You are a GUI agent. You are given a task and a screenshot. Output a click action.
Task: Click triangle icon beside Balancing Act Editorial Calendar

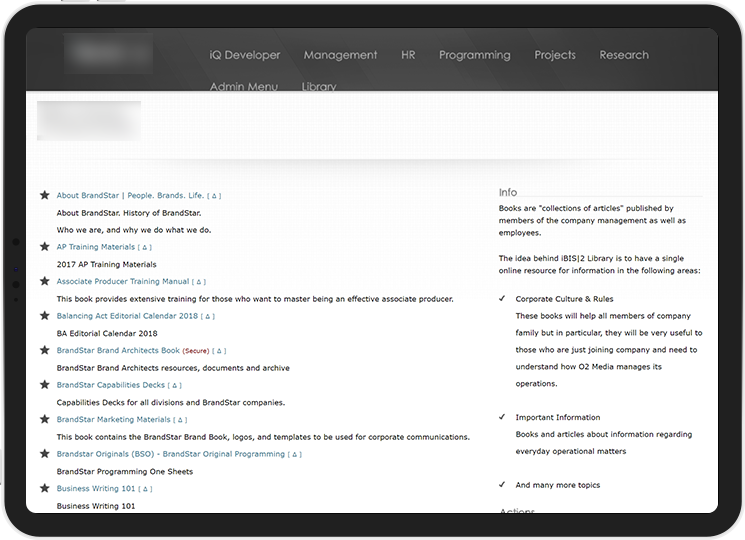pos(208,316)
